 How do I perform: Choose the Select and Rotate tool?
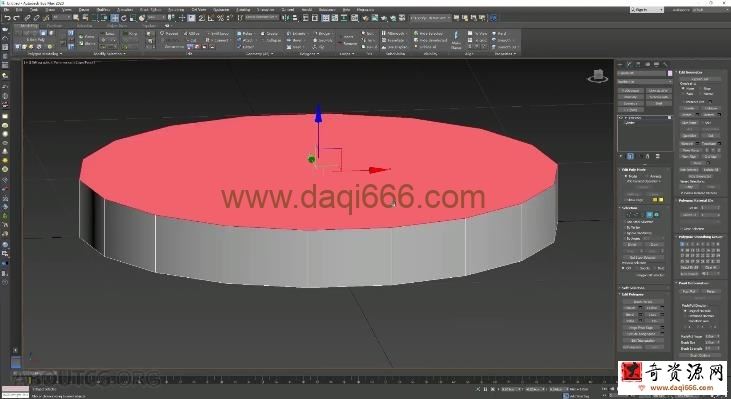tap(124, 18)
